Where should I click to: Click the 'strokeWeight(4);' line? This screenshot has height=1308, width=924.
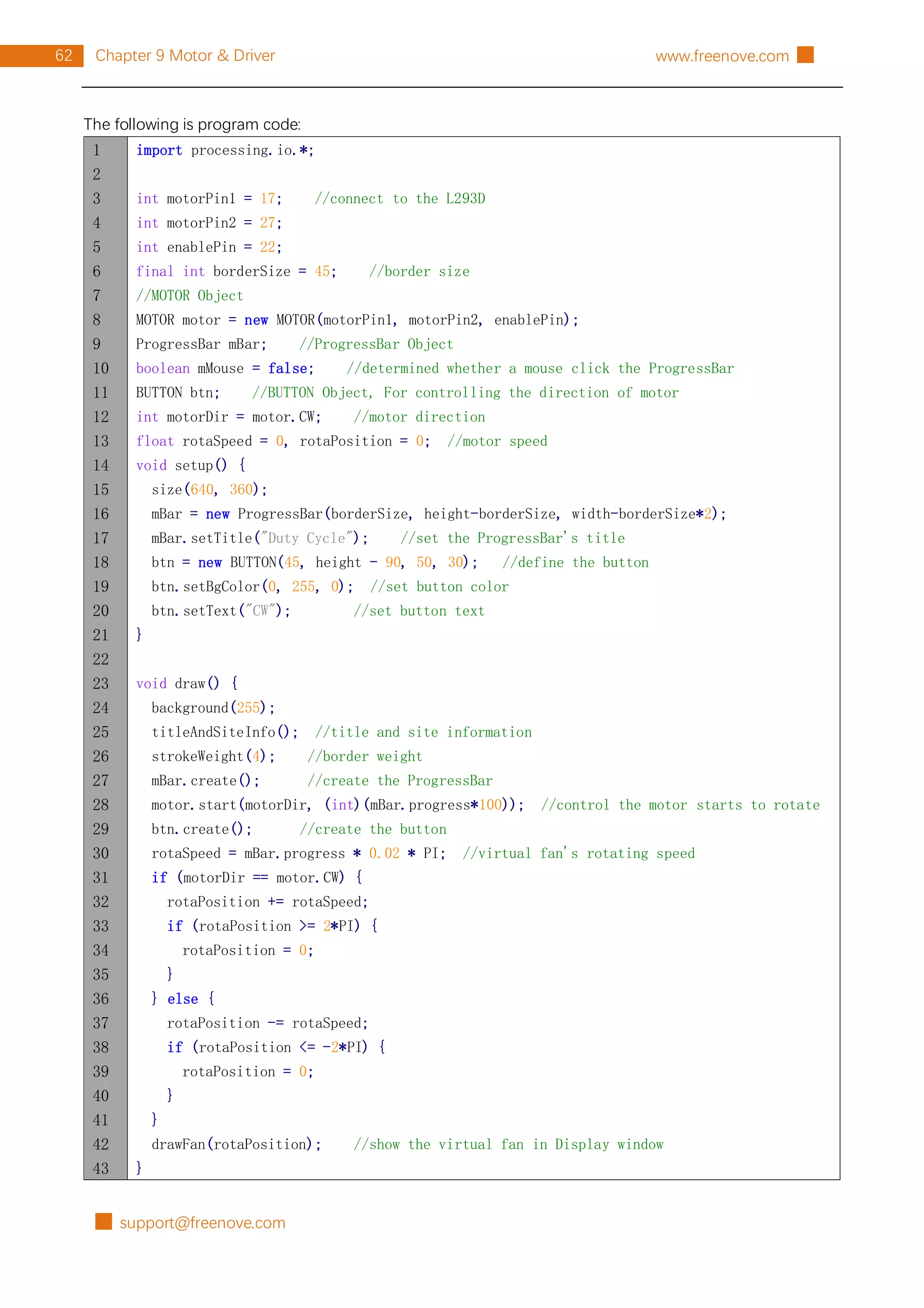pyautogui.click(x=213, y=756)
